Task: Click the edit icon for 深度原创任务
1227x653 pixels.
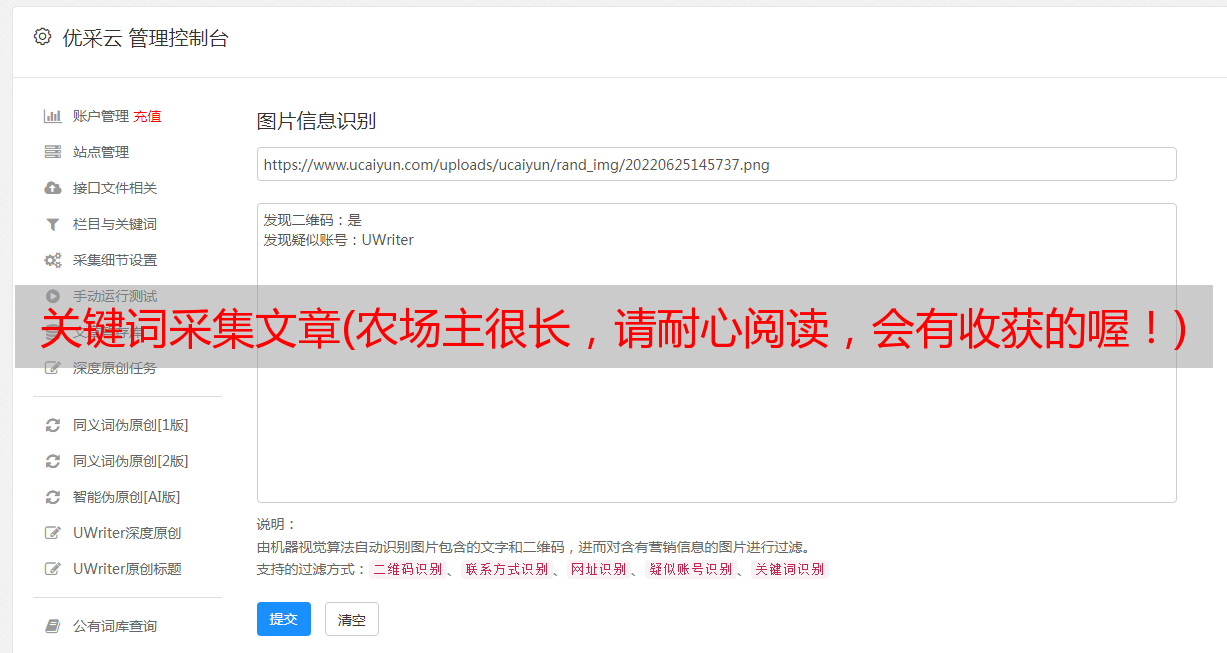Action: tap(53, 368)
